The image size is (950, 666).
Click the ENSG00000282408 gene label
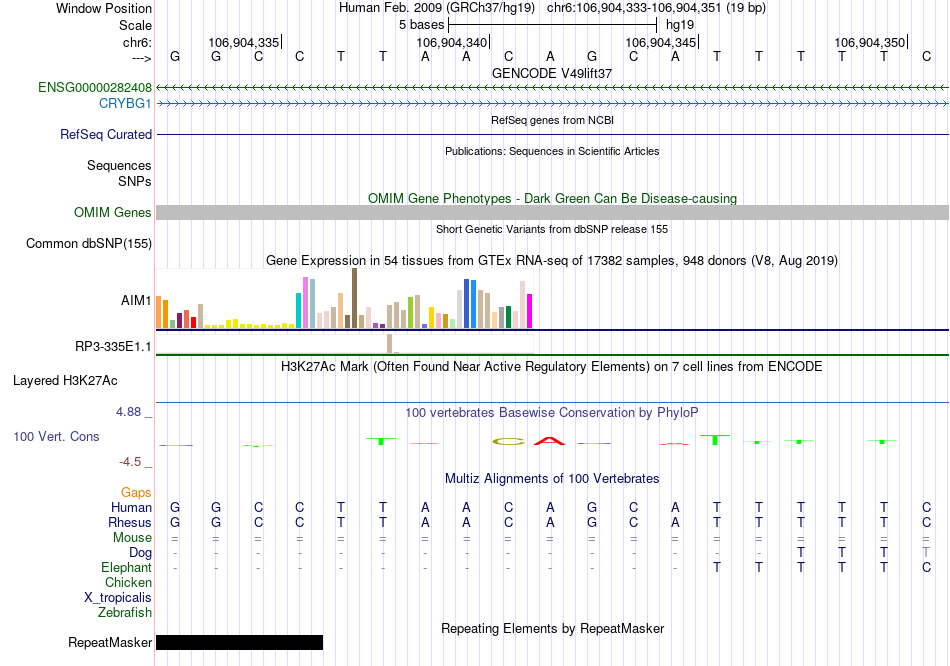click(x=95, y=87)
